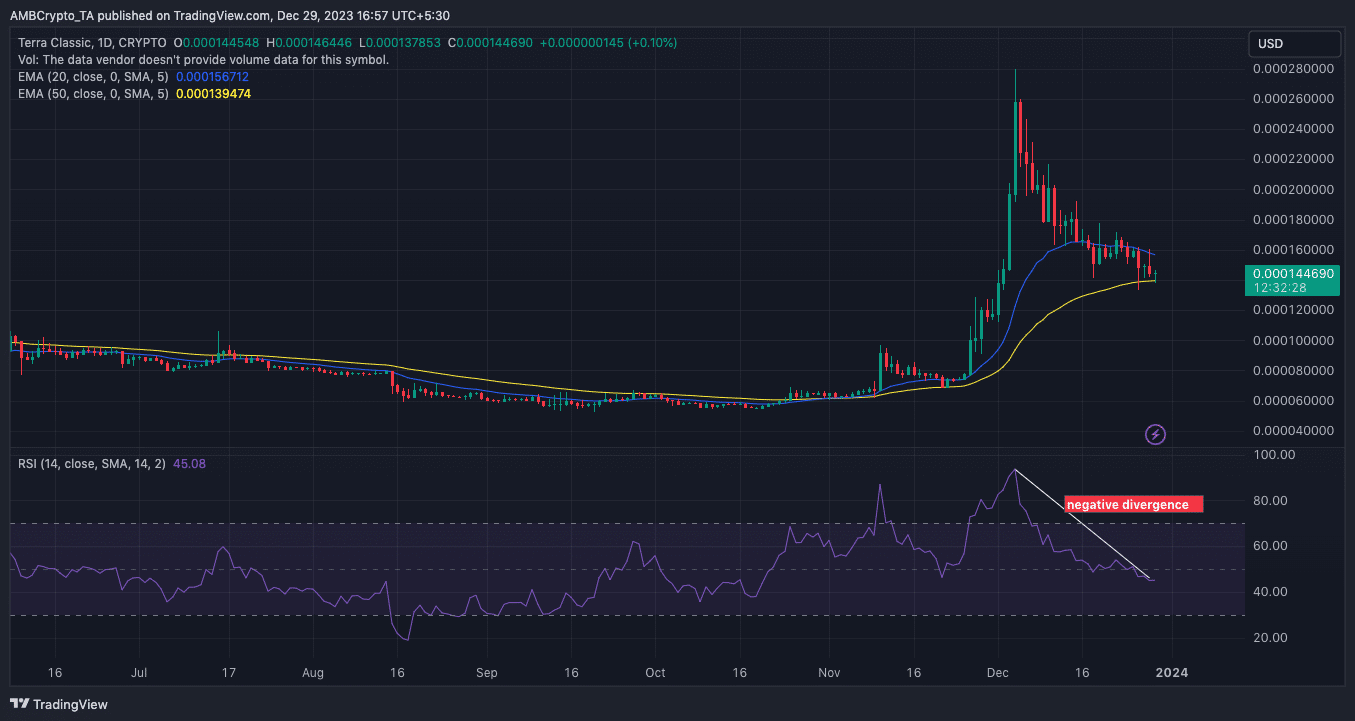
Task: Click the lightning bolt quick-trade icon on the chart
Action: (1155, 434)
